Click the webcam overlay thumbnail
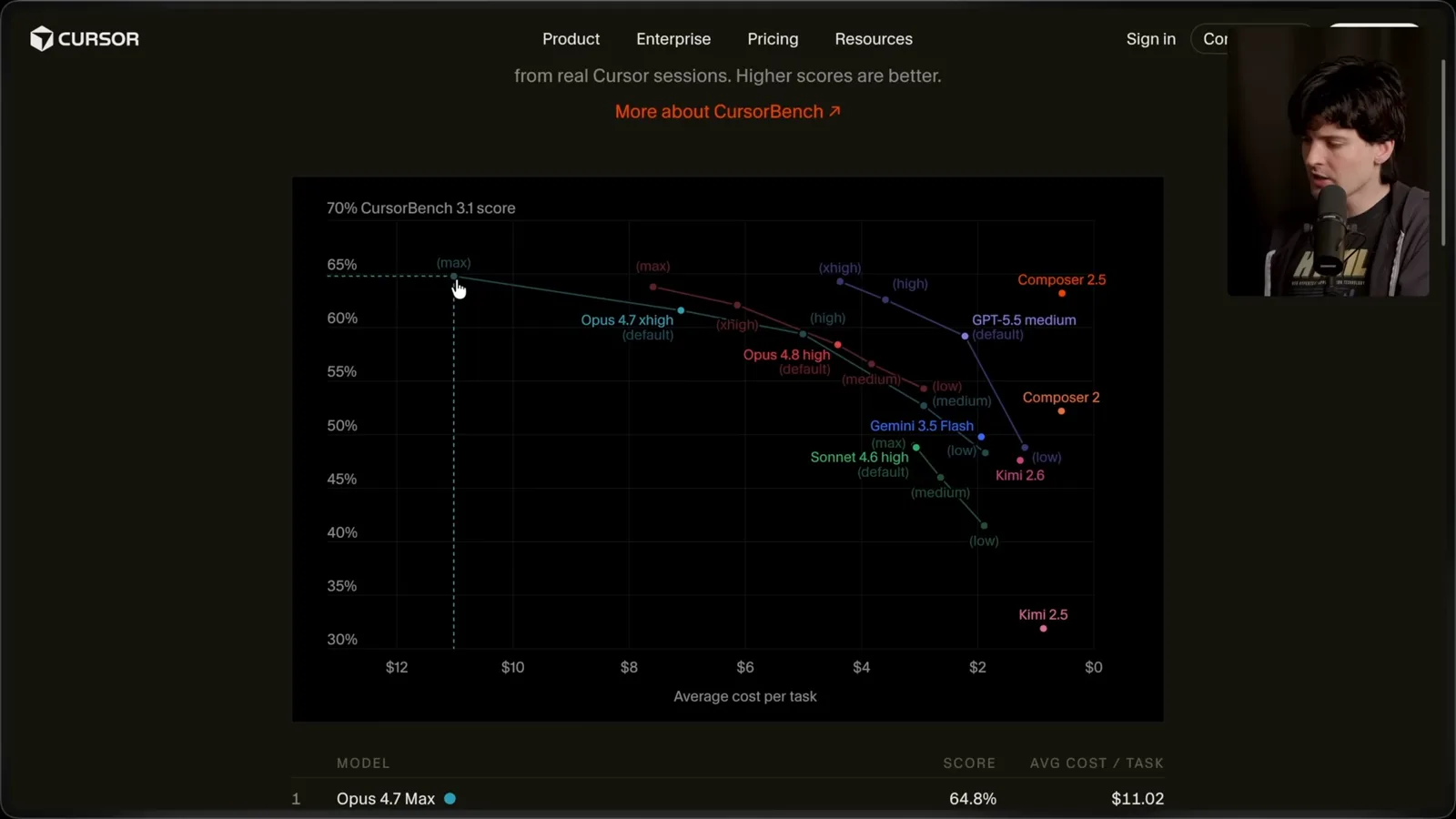Image resolution: width=1456 pixels, height=819 pixels. [x=1328, y=160]
